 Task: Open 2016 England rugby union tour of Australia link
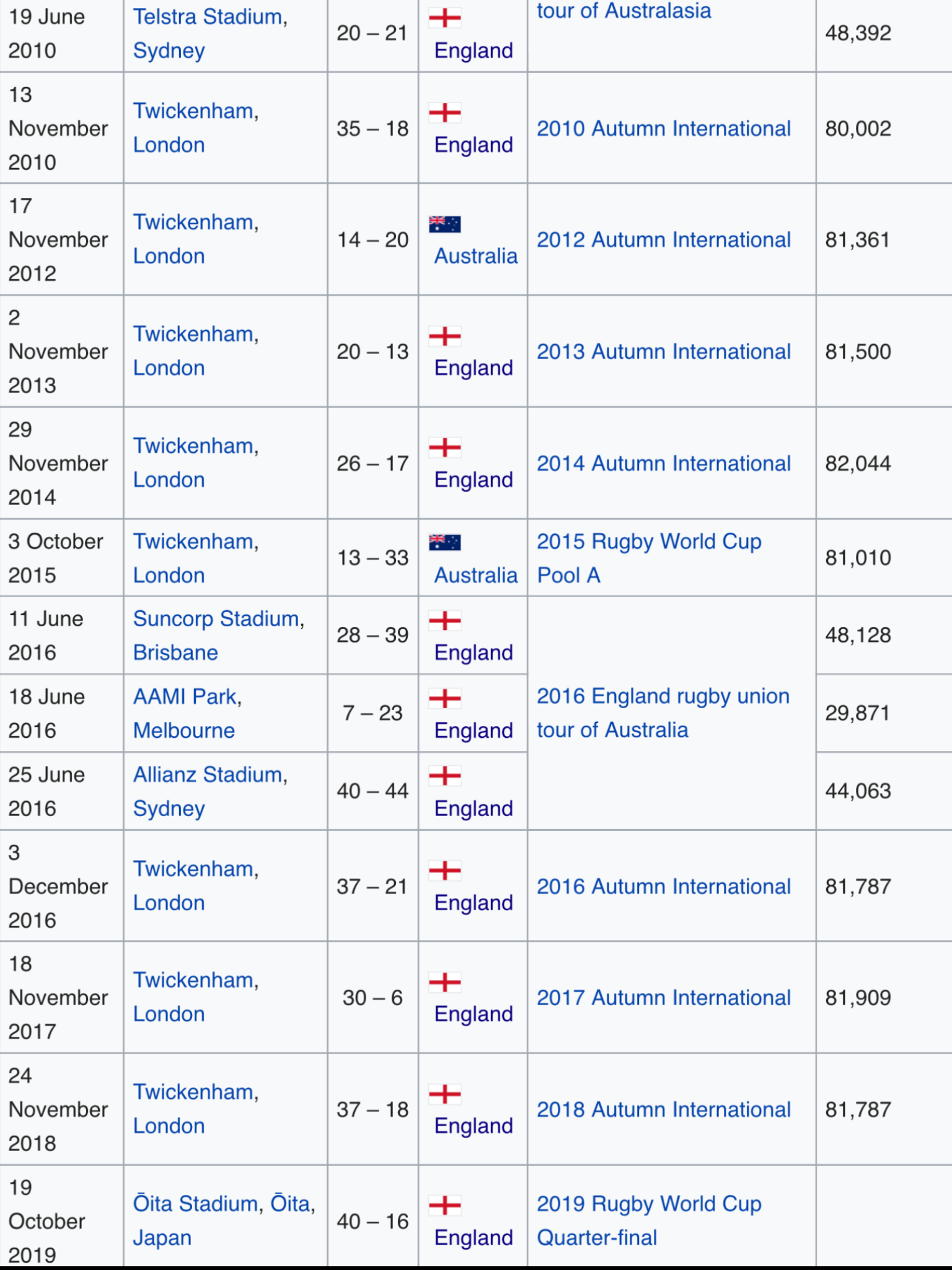point(663,713)
